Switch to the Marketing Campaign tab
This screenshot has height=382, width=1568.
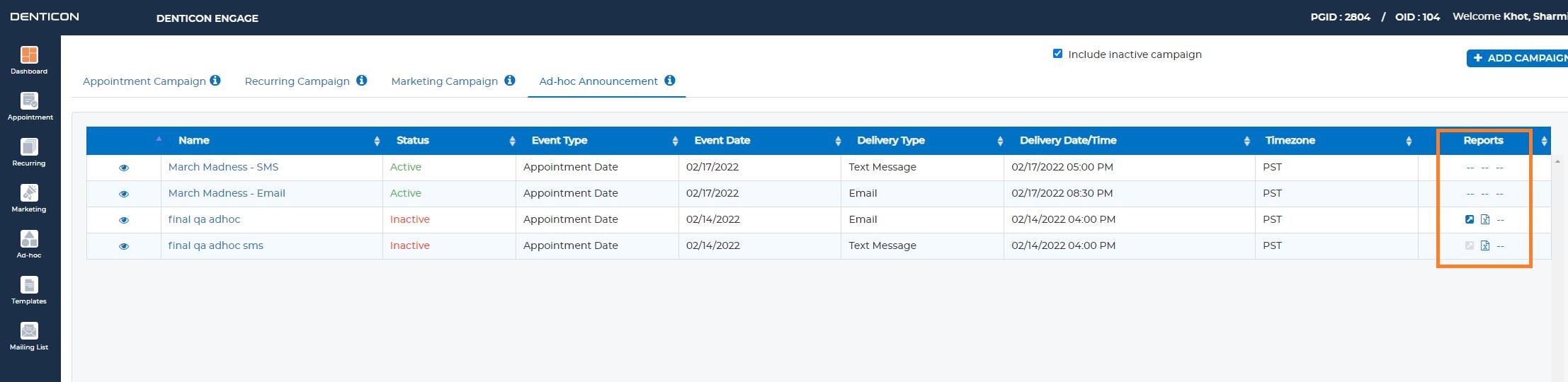point(445,81)
